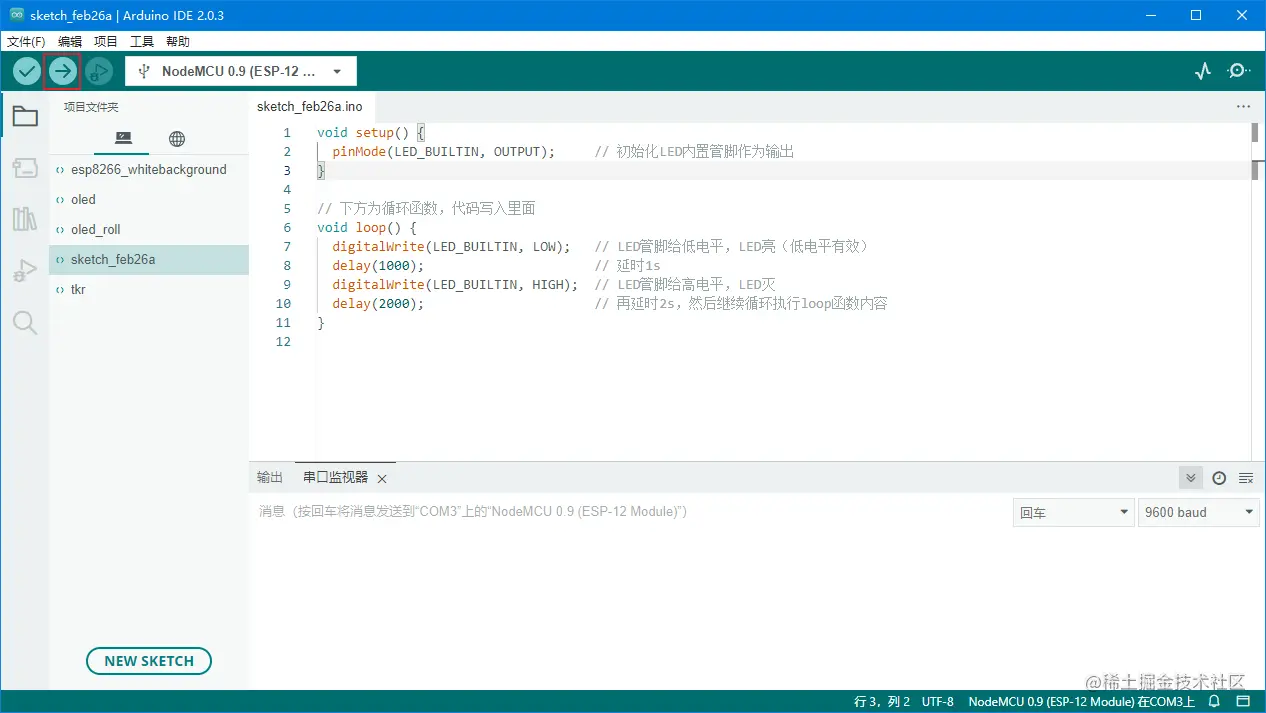Open the Boards Manager sidebar icon
Screen dimensions: 1266x713
point(25,168)
